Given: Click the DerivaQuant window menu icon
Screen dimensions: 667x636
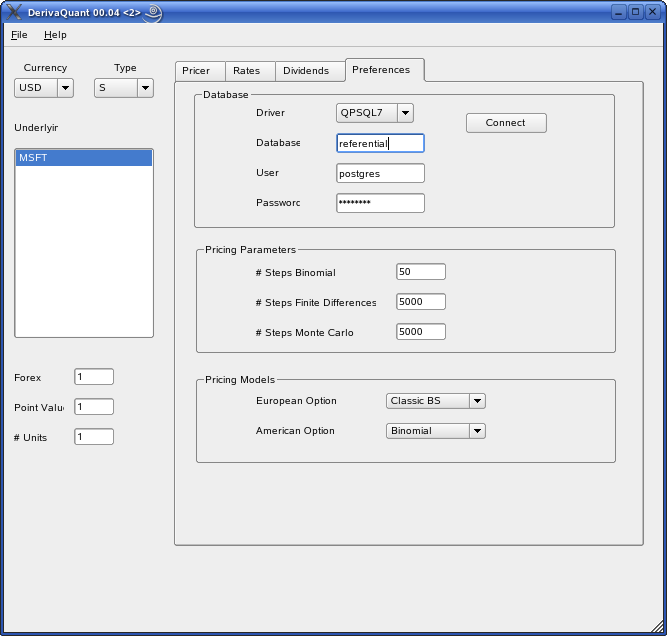Looking at the screenshot, I should (x=14, y=13).
